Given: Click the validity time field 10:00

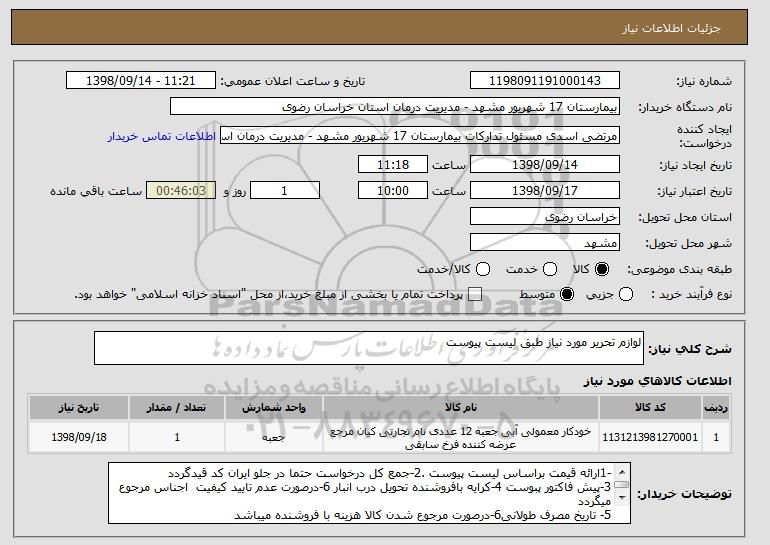Looking at the screenshot, I should pyautogui.click(x=393, y=191).
